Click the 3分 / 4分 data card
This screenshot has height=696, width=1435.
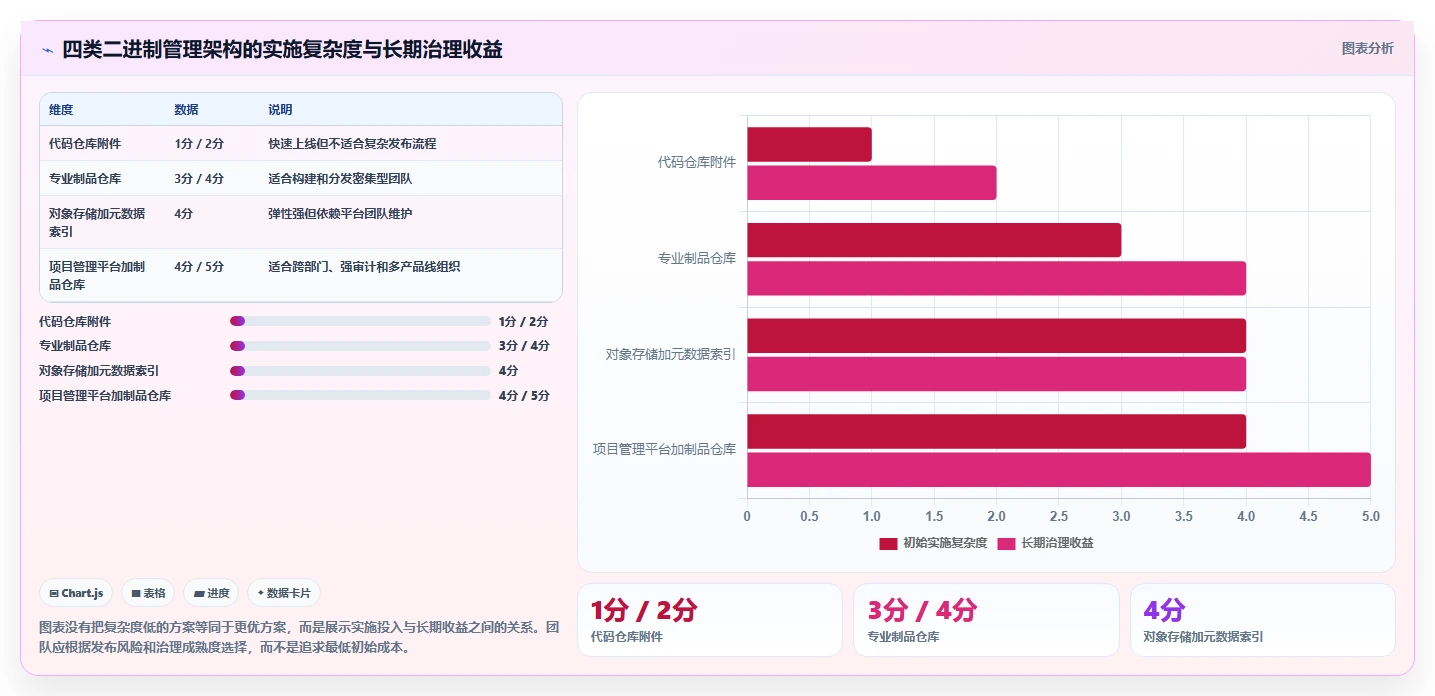click(986, 620)
